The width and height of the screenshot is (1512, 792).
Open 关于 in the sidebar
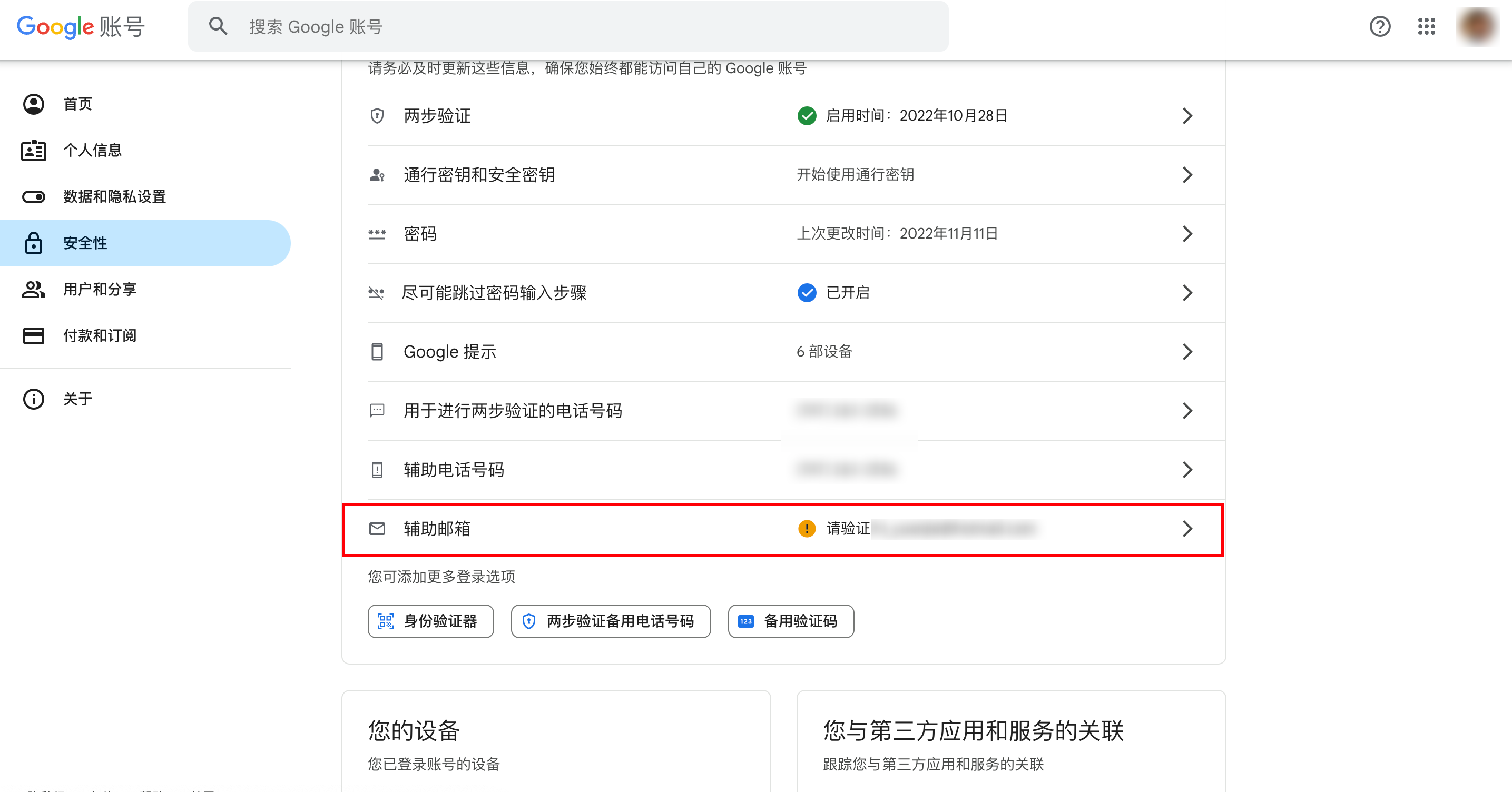pyautogui.click(x=145, y=399)
